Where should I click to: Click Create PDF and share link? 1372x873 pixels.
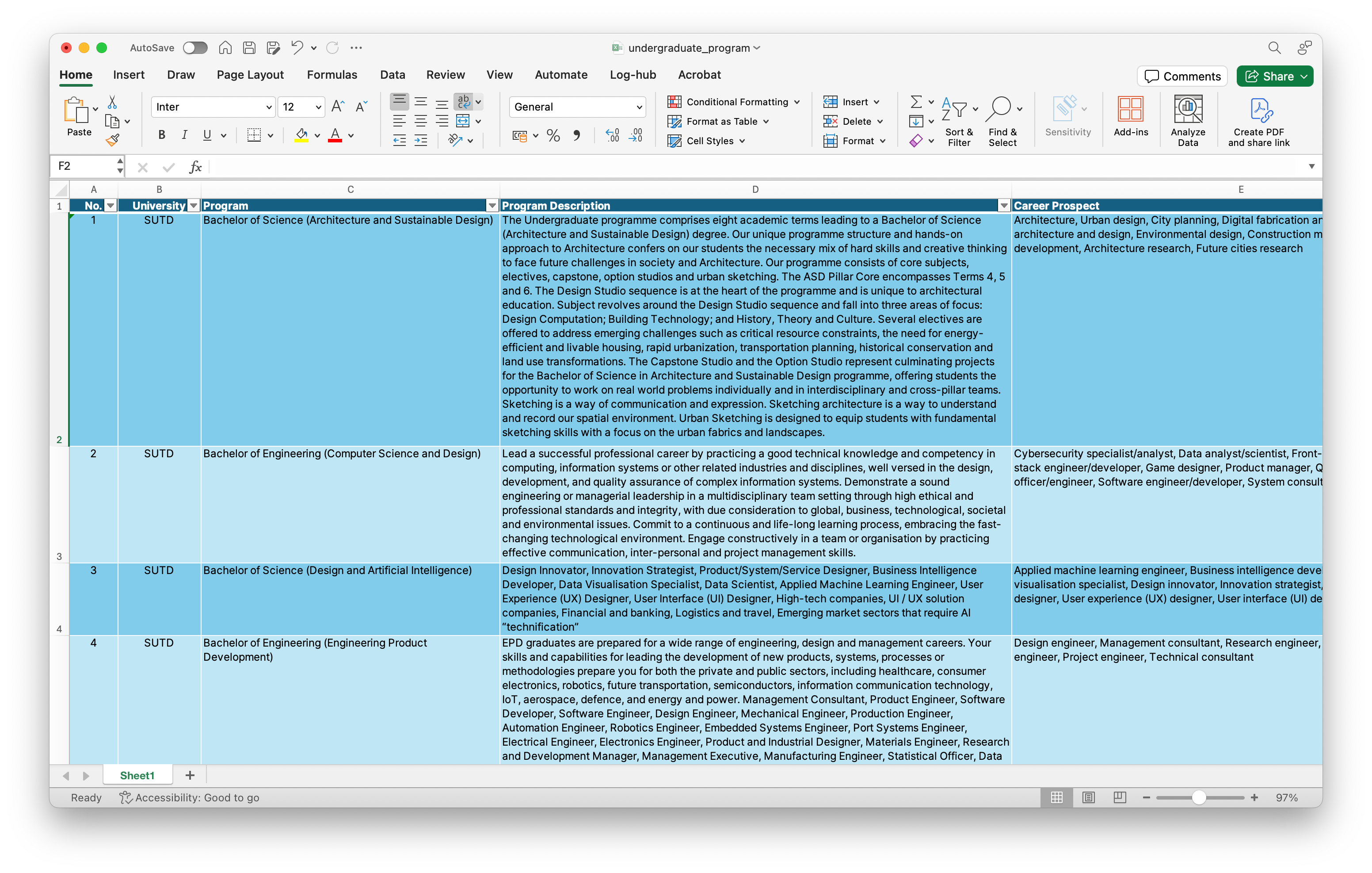coord(1258,122)
